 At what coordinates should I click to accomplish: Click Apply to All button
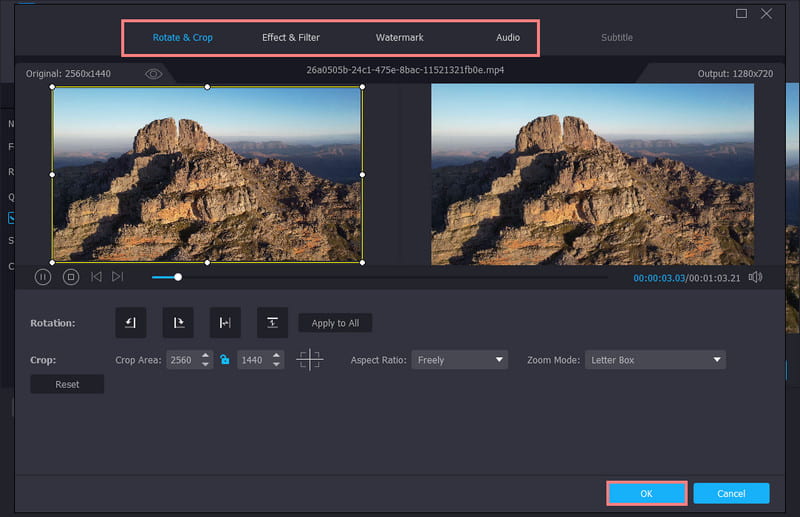click(335, 323)
